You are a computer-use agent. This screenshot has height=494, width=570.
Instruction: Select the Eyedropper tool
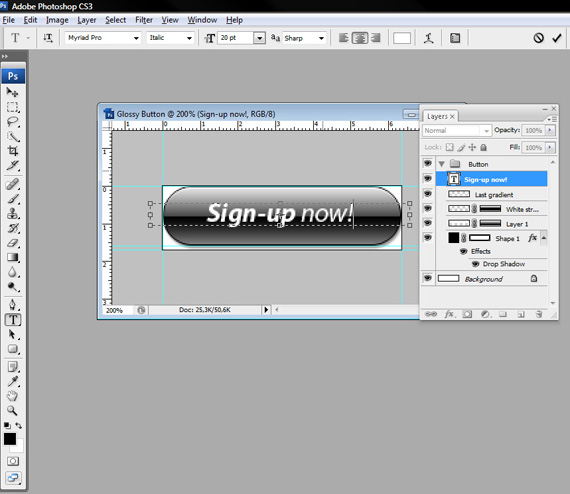click(x=12, y=381)
